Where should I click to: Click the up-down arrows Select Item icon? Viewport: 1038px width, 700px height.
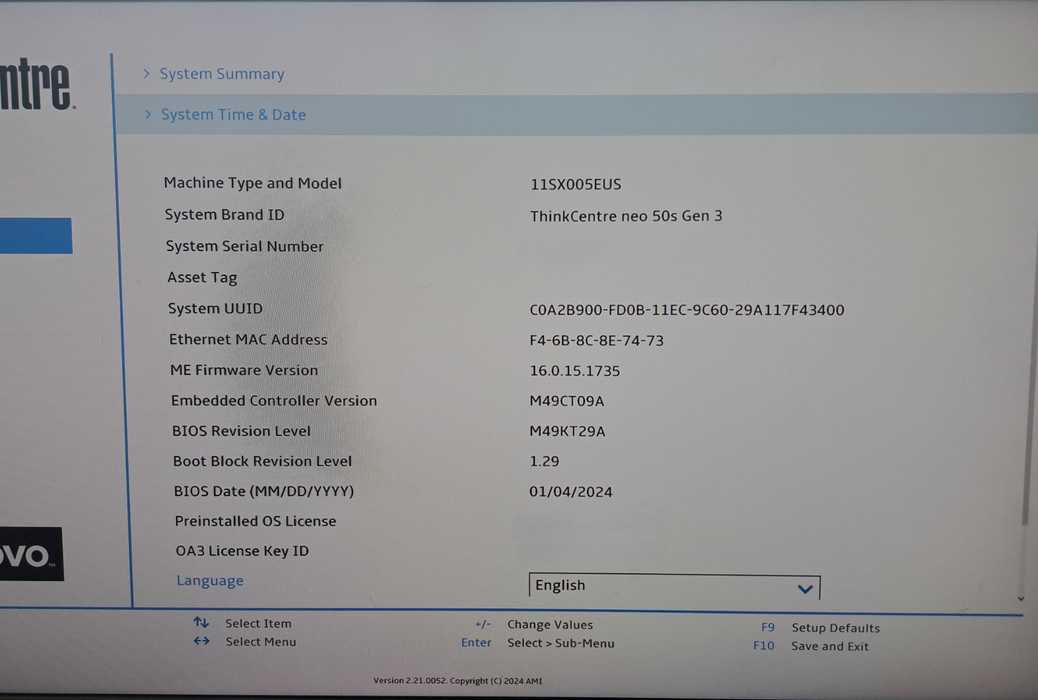(x=201, y=623)
